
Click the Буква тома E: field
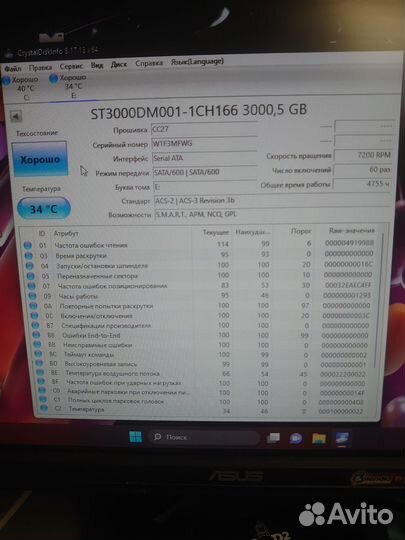[x=205, y=187]
